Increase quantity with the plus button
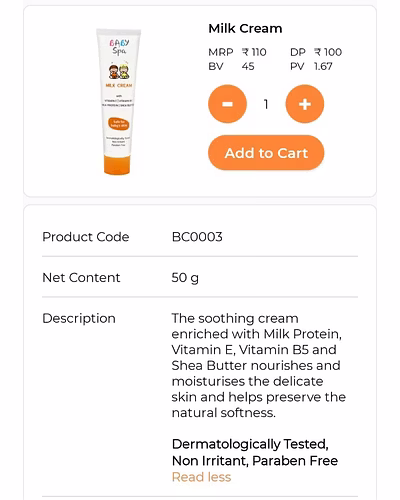Viewport: 400px width, 500px height. tap(305, 104)
